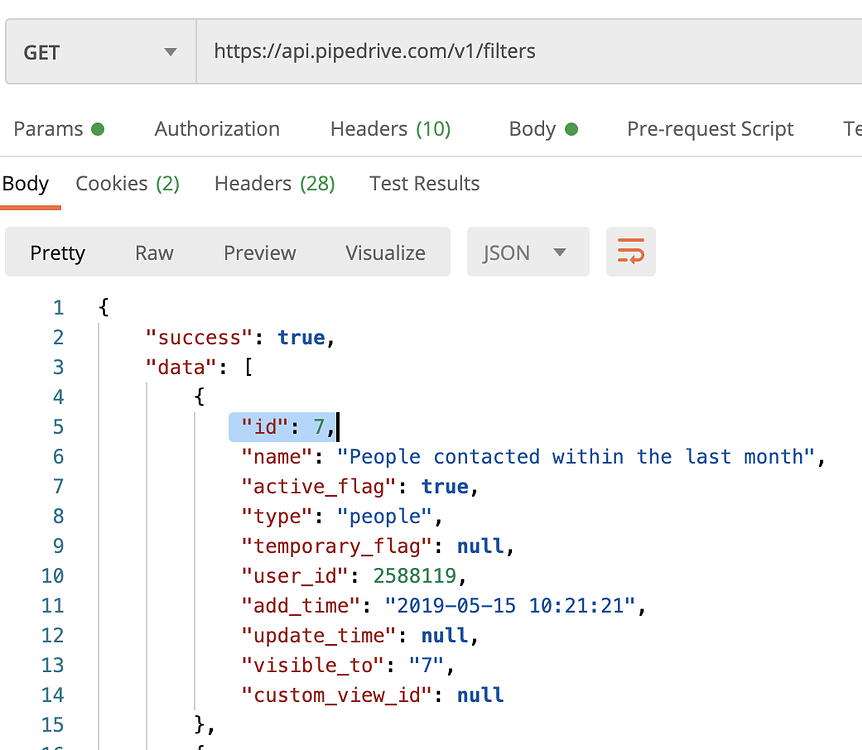The height and width of the screenshot is (750, 862).
Task: View the Cookies (2) response tab
Action: point(127,183)
